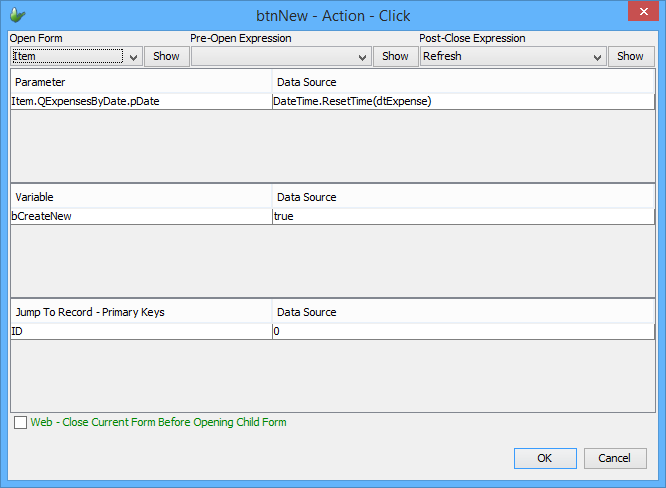
Task: Click the app icon in title bar
Action: [x=18, y=14]
